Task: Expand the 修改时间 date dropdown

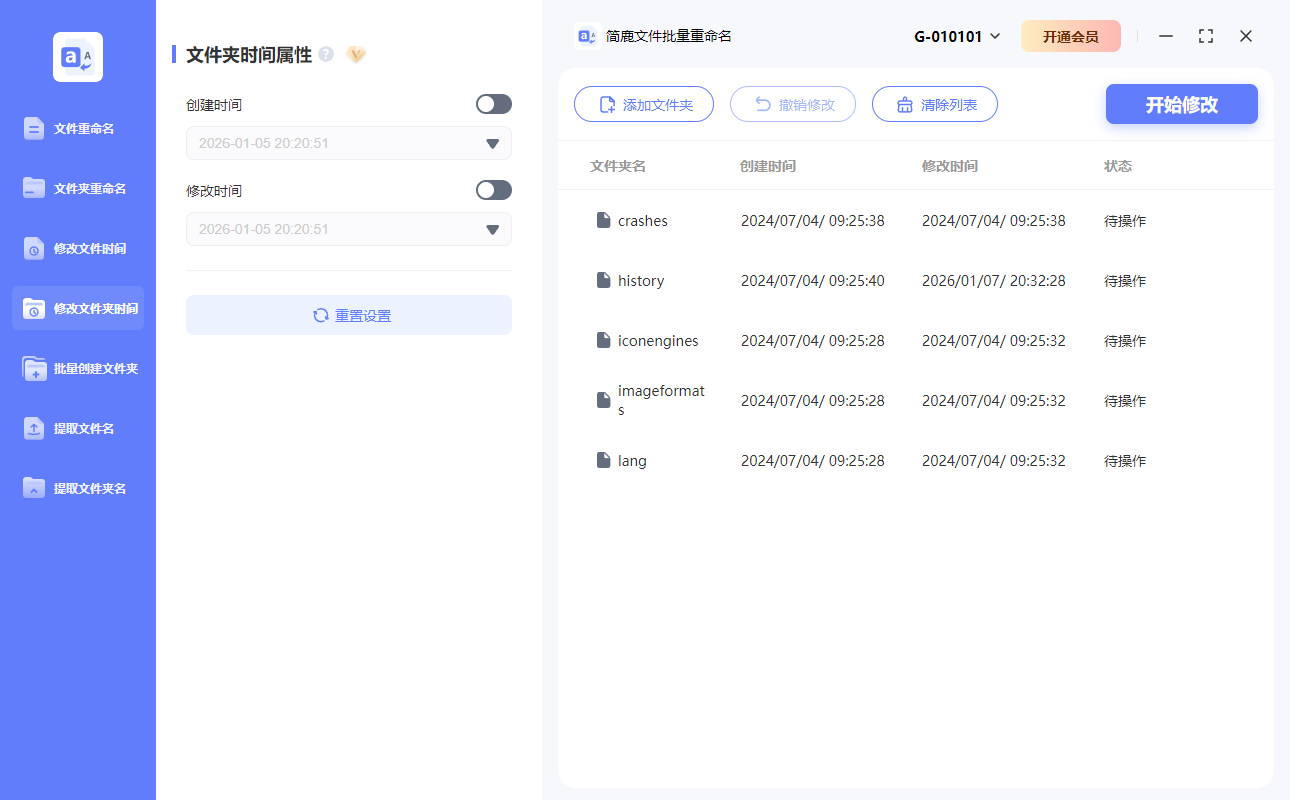Action: click(x=492, y=229)
